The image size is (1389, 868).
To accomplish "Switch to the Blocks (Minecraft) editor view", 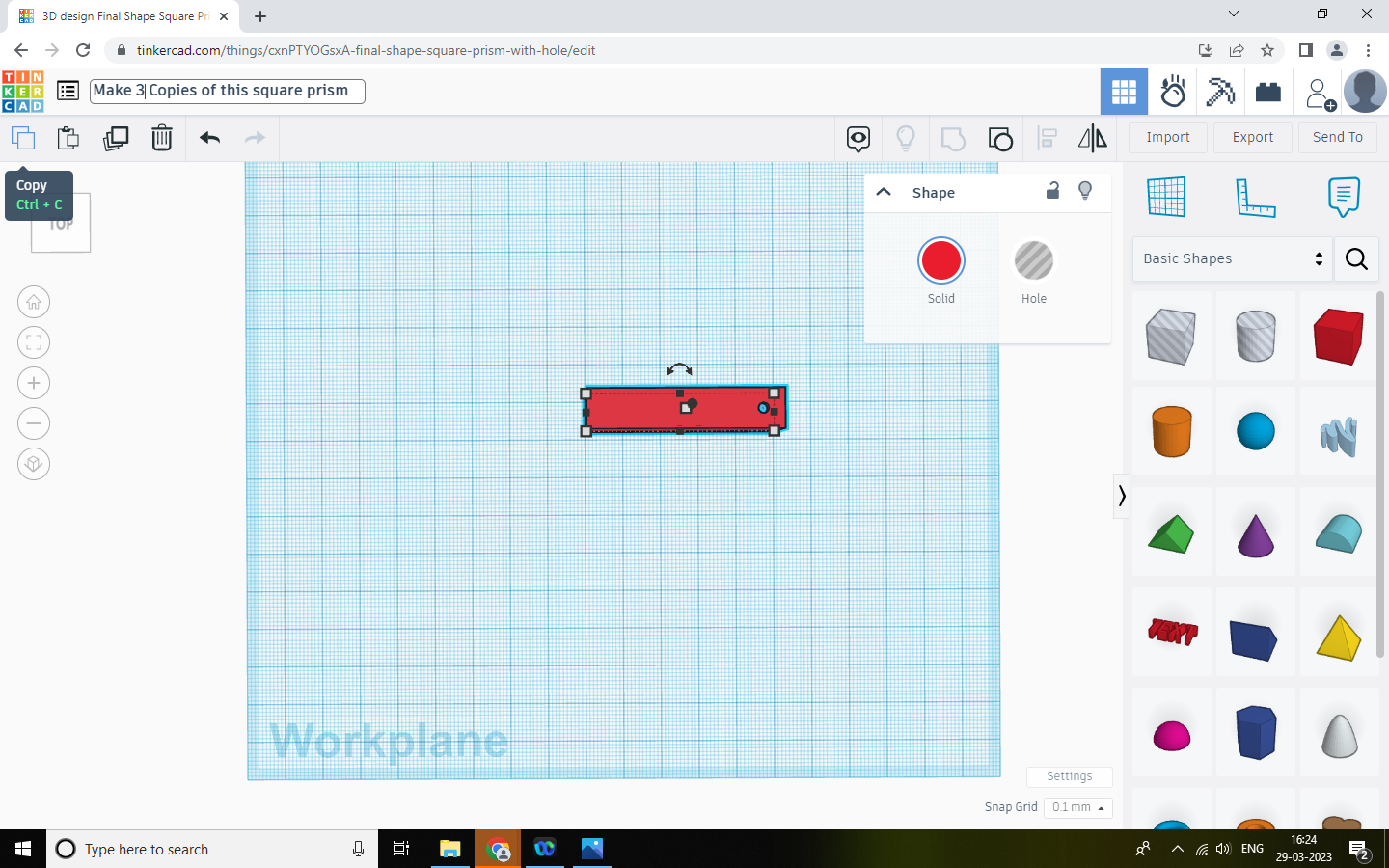I will [1220, 91].
